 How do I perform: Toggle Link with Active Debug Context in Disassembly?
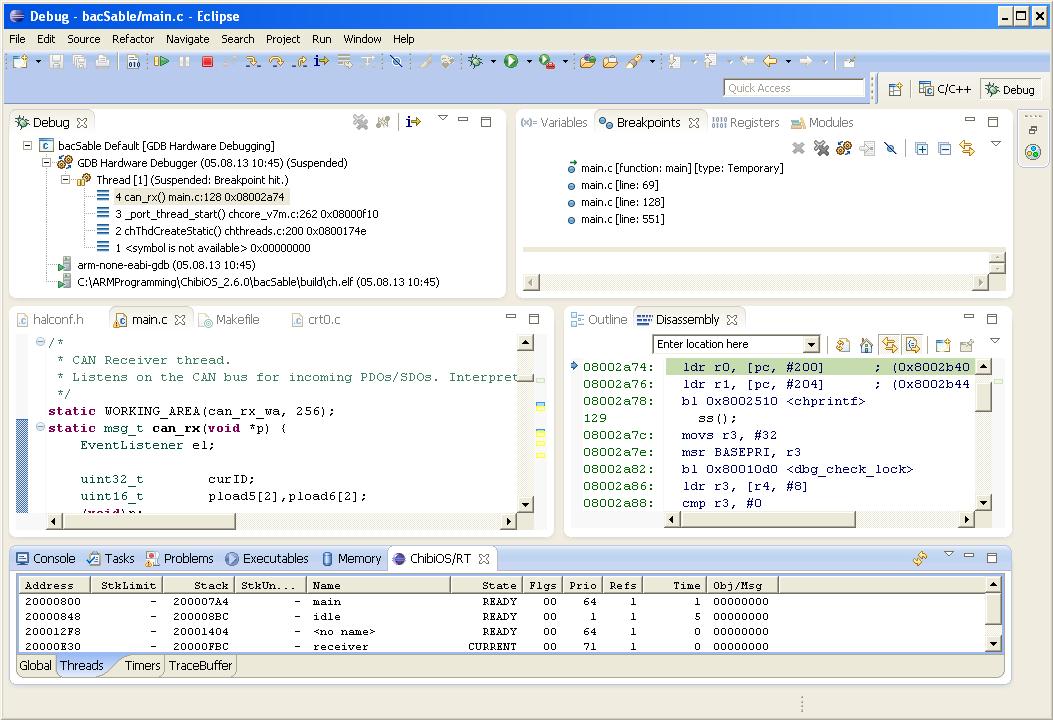click(x=889, y=345)
